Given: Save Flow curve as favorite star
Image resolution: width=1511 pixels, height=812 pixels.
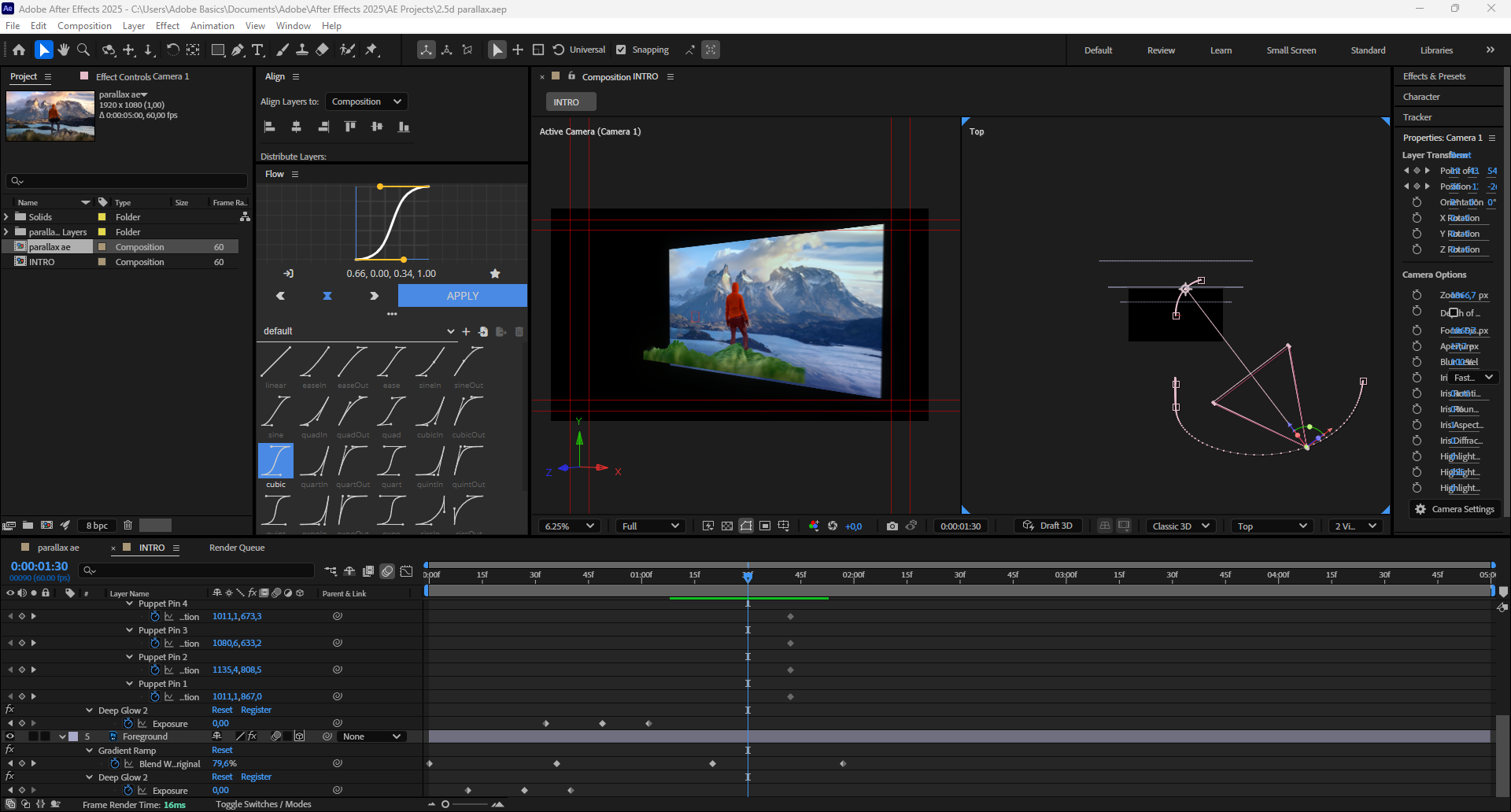Looking at the screenshot, I should [495, 274].
